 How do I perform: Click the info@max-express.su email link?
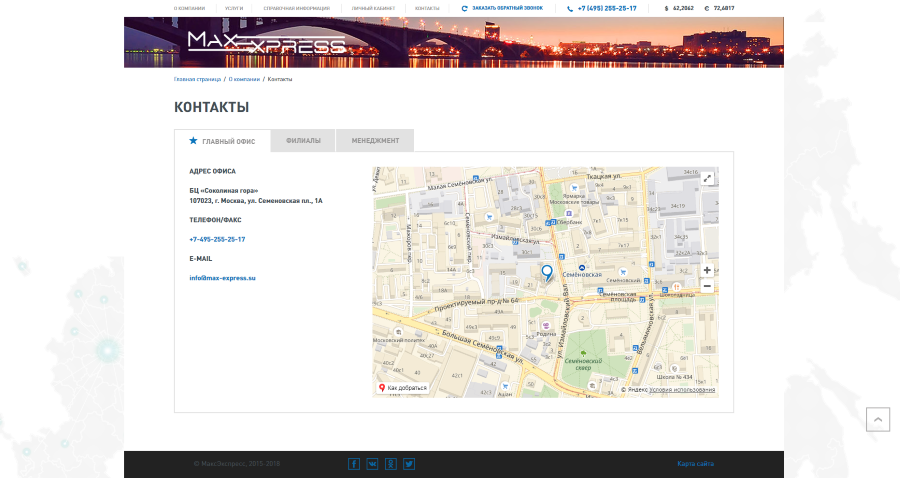pos(223,278)
